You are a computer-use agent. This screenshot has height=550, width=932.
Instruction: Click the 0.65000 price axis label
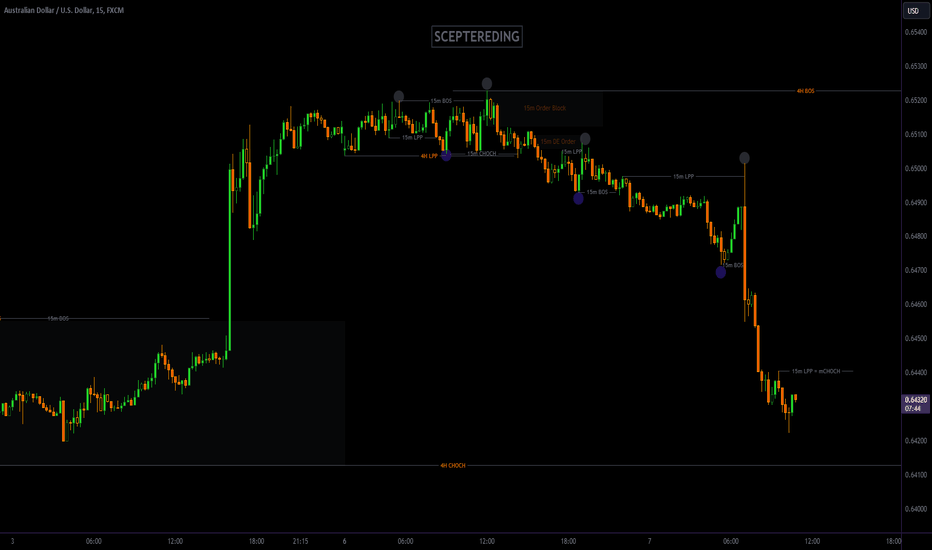pos(915,168)
